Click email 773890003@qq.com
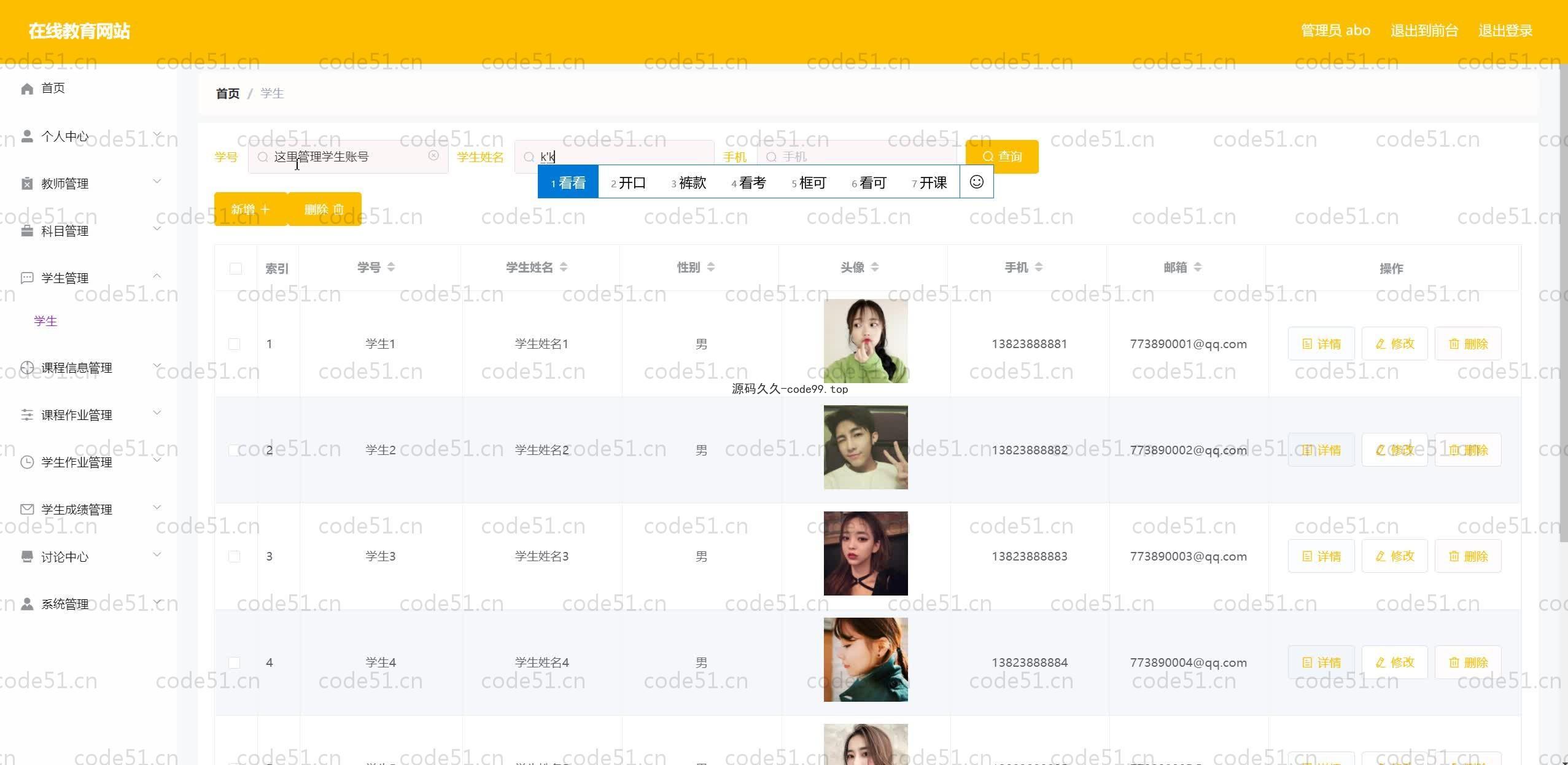The image size is (1568, 765). coord(1188,556)
